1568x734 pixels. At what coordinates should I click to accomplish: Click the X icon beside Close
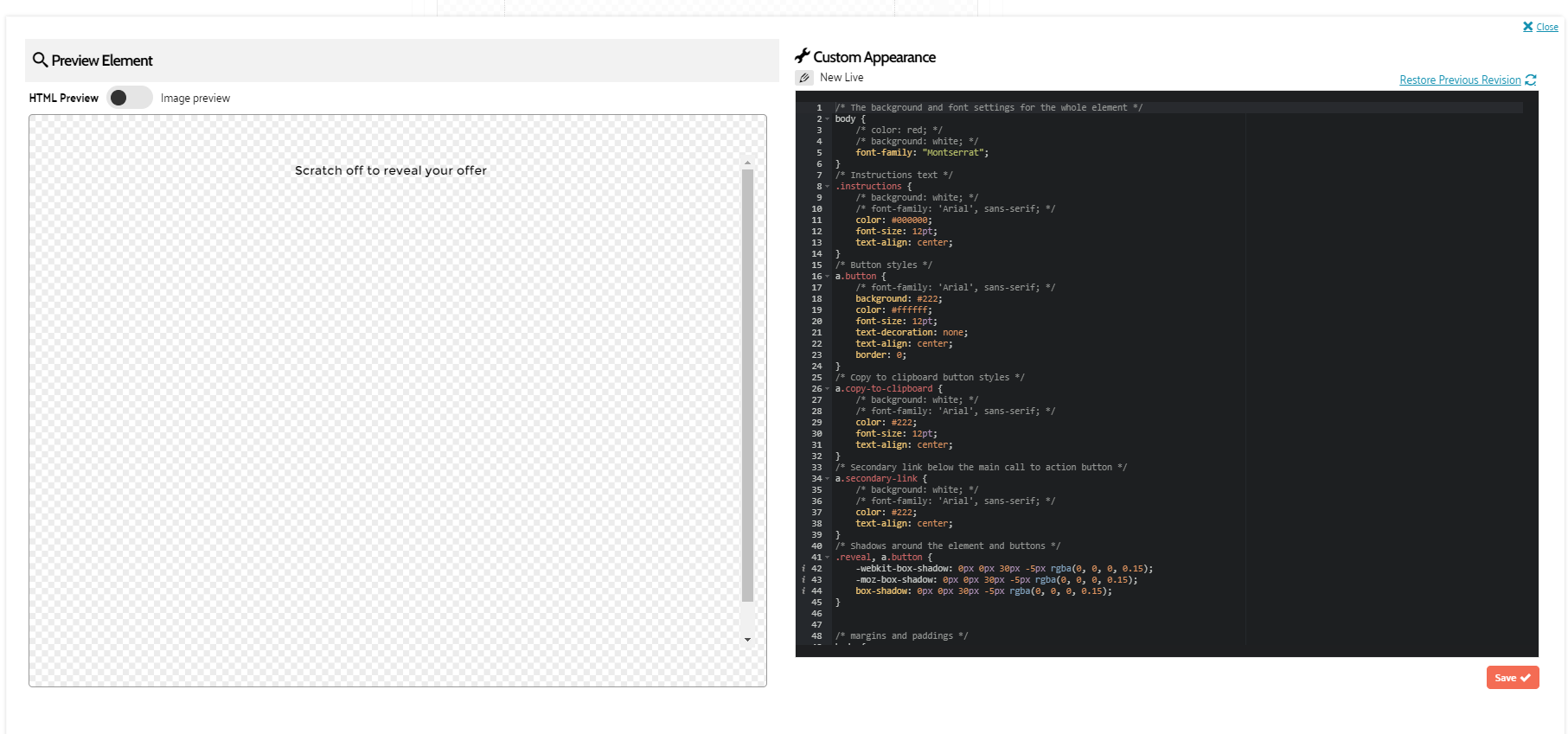pos(1527,27)
